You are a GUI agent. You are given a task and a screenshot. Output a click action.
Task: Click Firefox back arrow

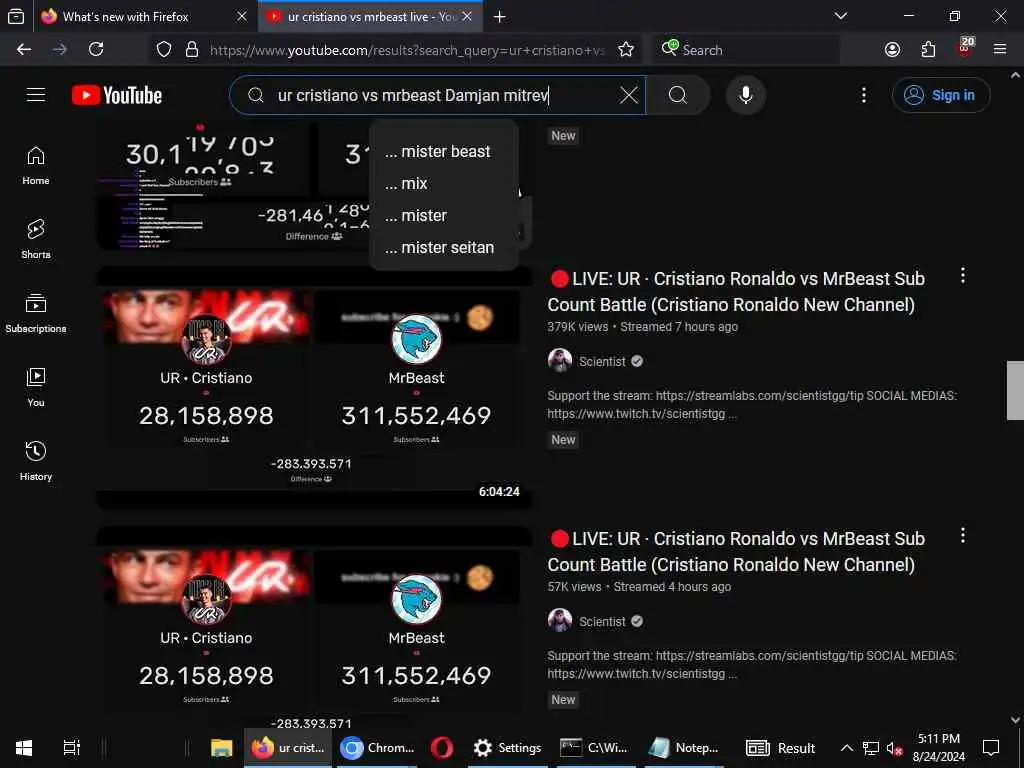(24, 50)
